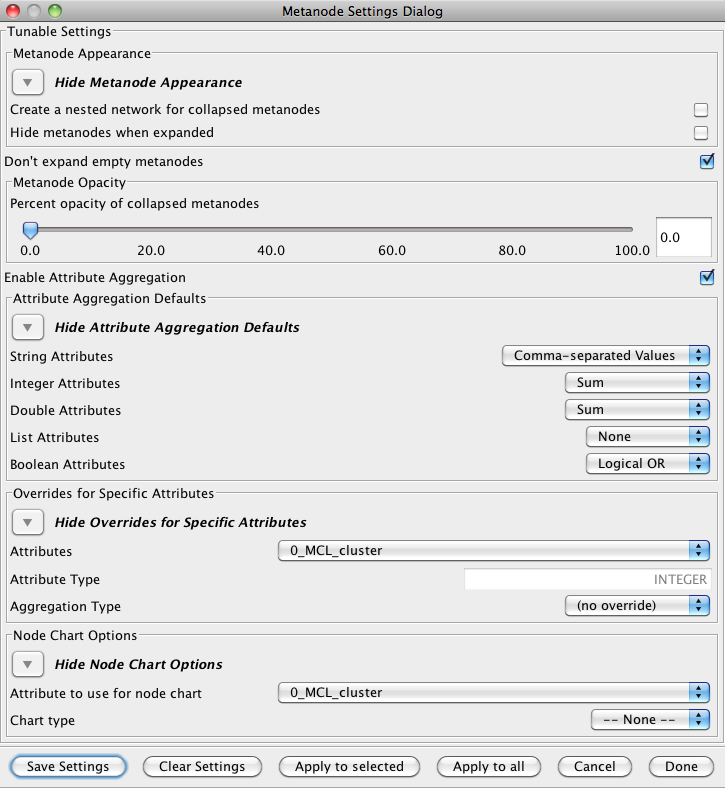Viewport: 725px width, 789px height.
Task: Open Double Attributes Sum dropdown
Action: [636, 410]
